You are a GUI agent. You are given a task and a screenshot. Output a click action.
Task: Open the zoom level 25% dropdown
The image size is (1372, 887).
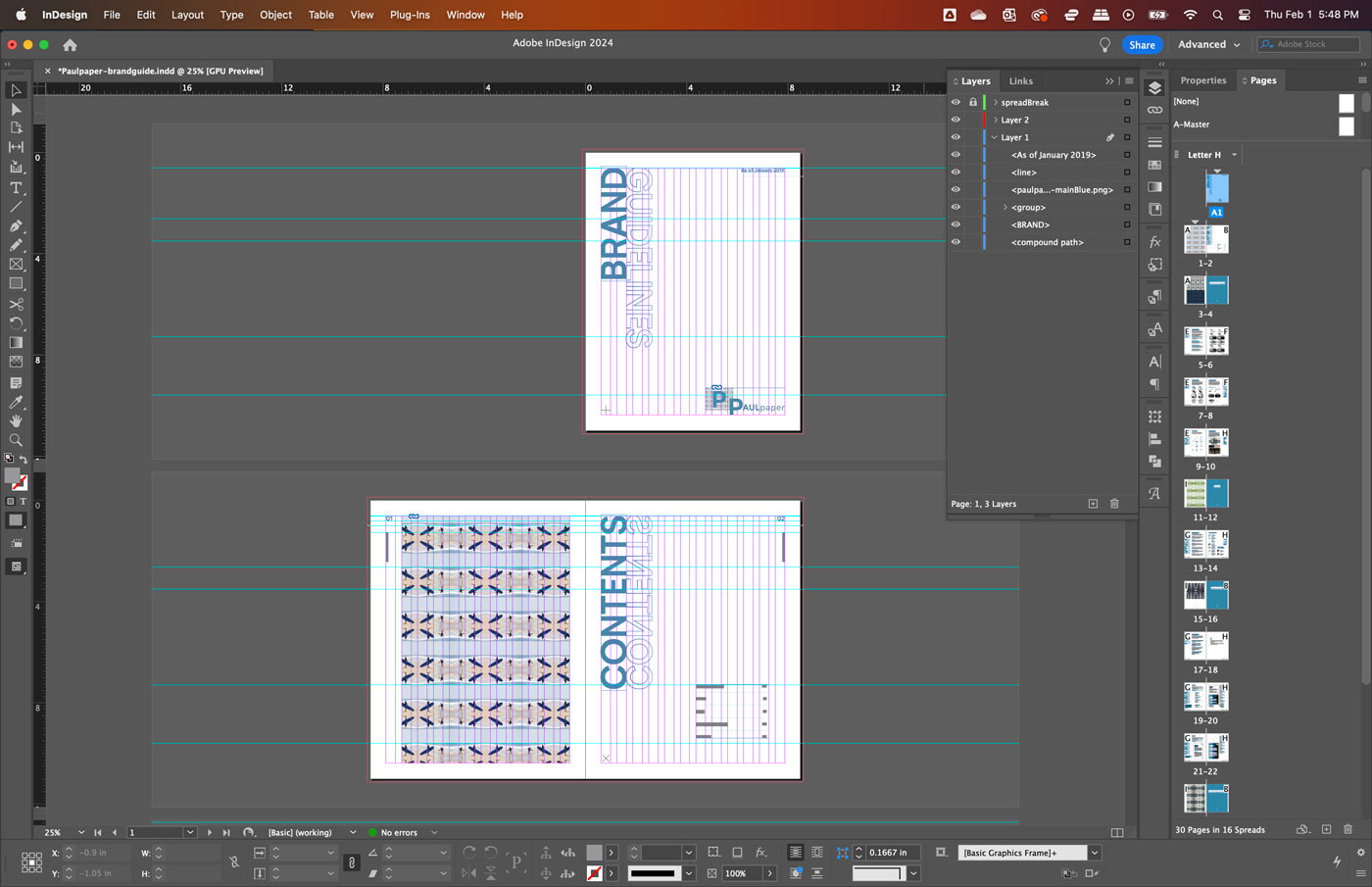click(x=80, y=832)
